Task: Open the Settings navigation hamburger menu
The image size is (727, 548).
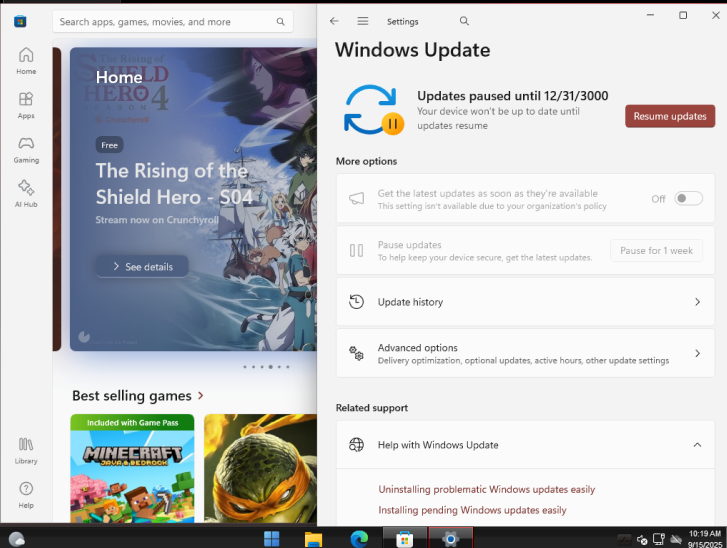Action: point(363,21)
